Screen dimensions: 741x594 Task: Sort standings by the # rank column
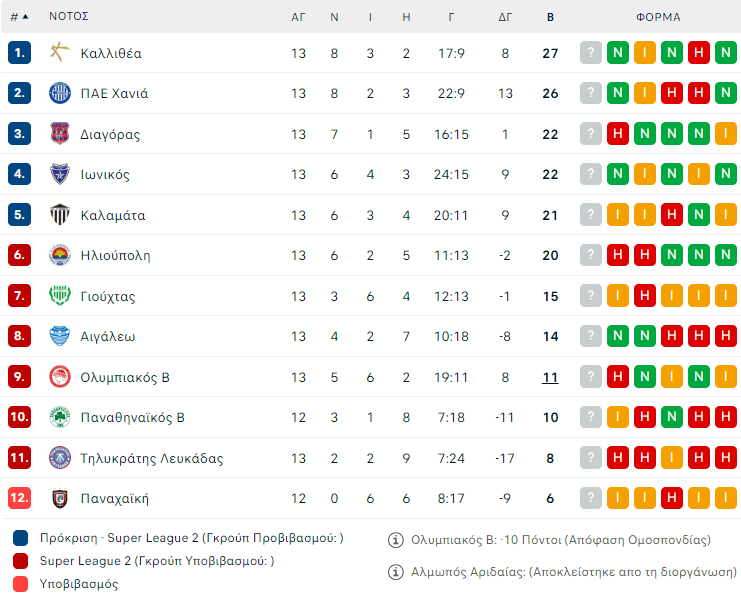[x=19, y=17]
